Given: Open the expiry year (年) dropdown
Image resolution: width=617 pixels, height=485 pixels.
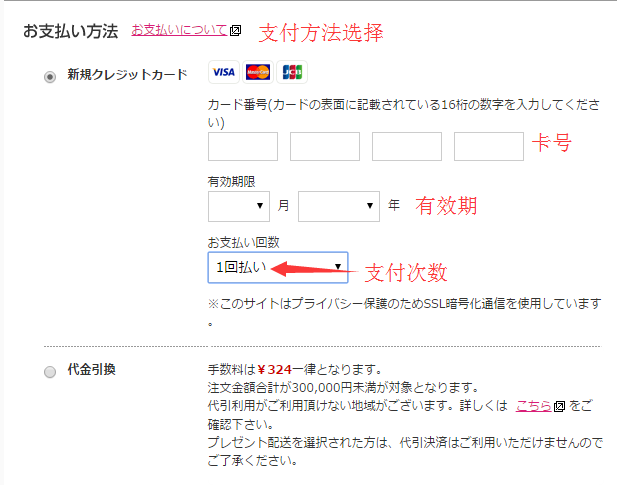Looking at the screenshot, I should 338,206.
